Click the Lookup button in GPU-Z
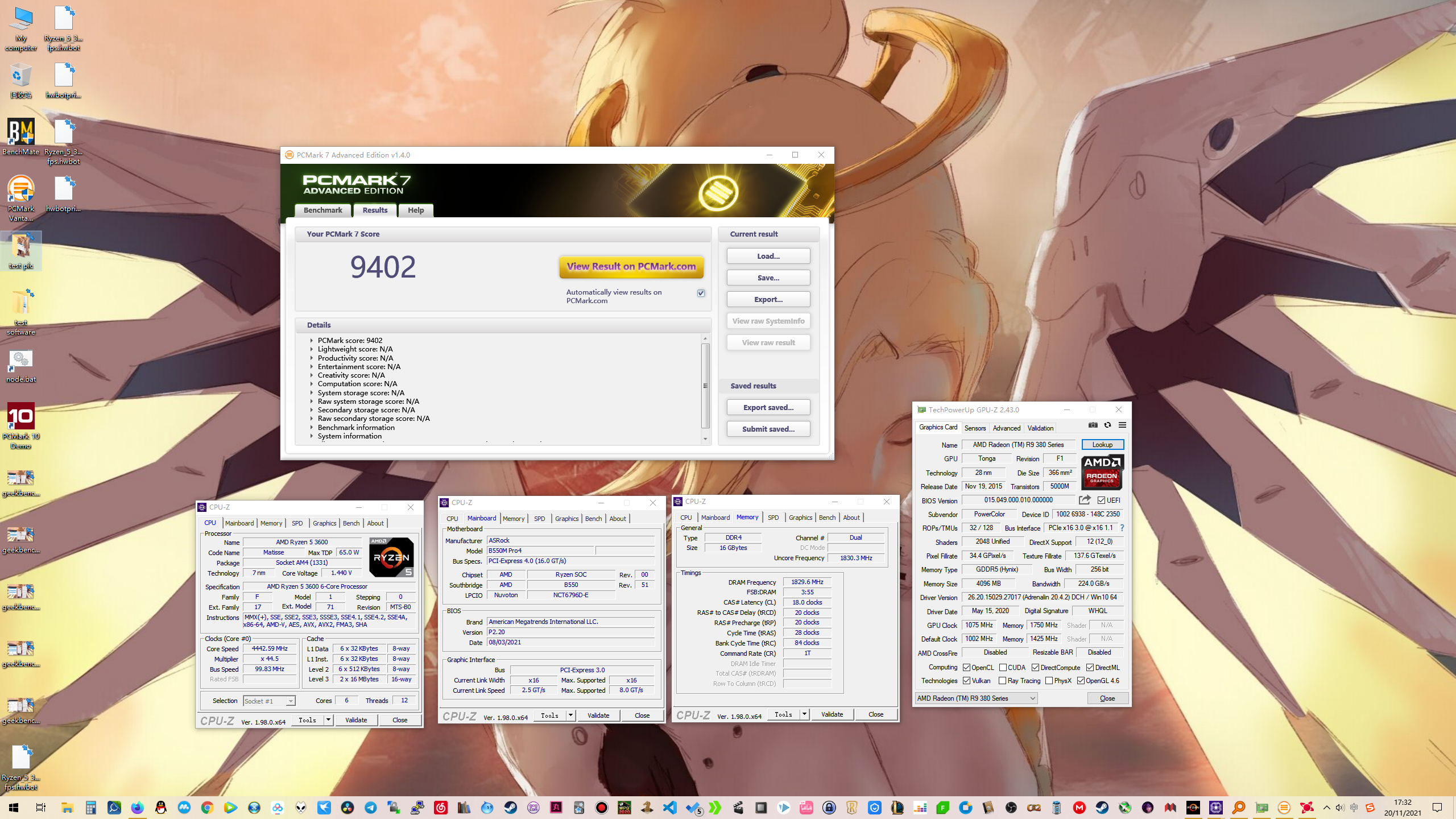The image size is (1456, 819). click(1102, 445)
